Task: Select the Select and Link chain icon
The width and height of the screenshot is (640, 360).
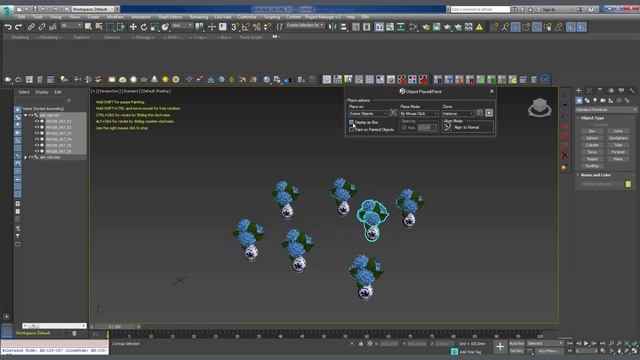Action: point(31,27)
